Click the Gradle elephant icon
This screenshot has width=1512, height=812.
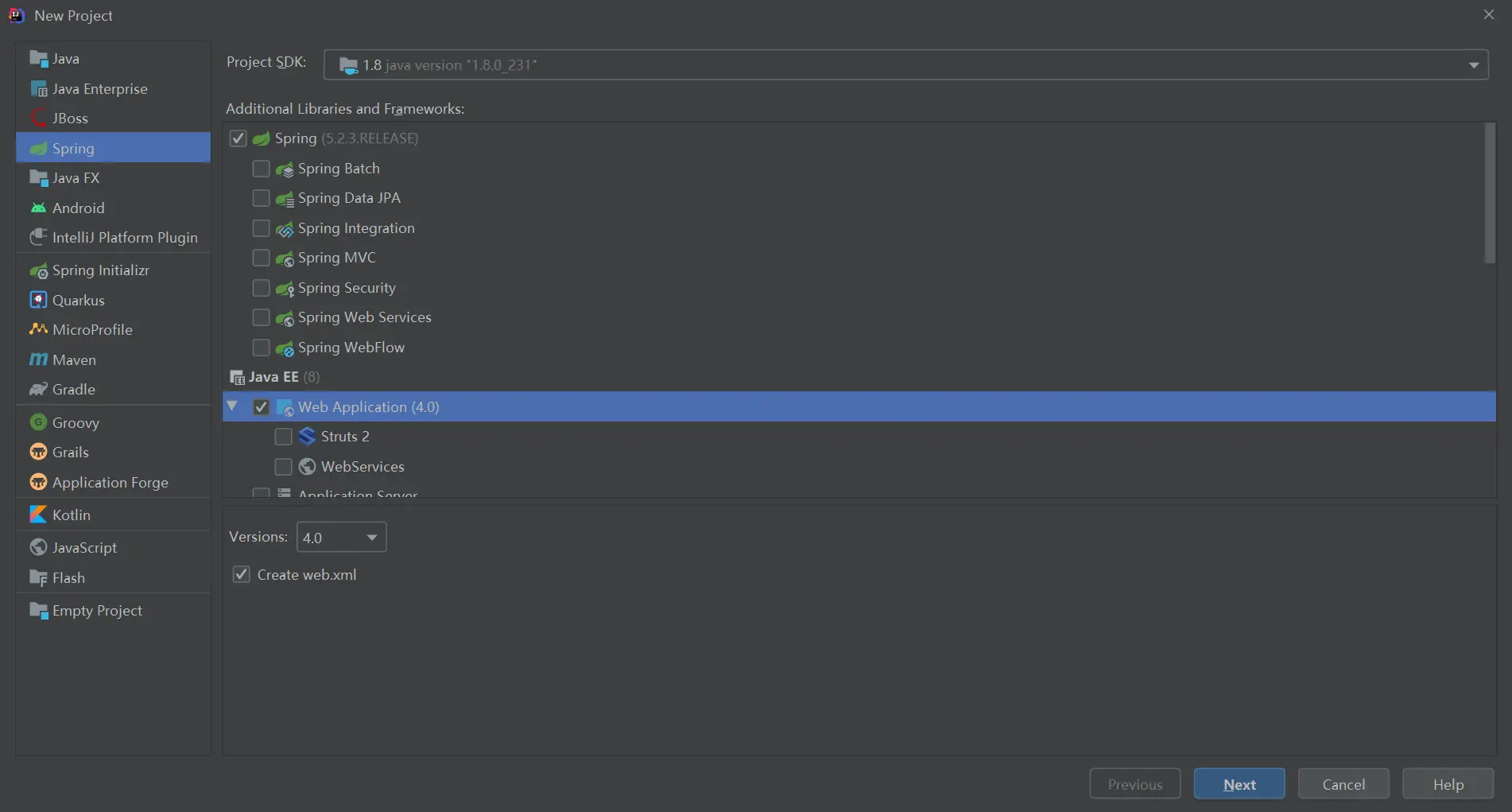[x=38, y=390]
